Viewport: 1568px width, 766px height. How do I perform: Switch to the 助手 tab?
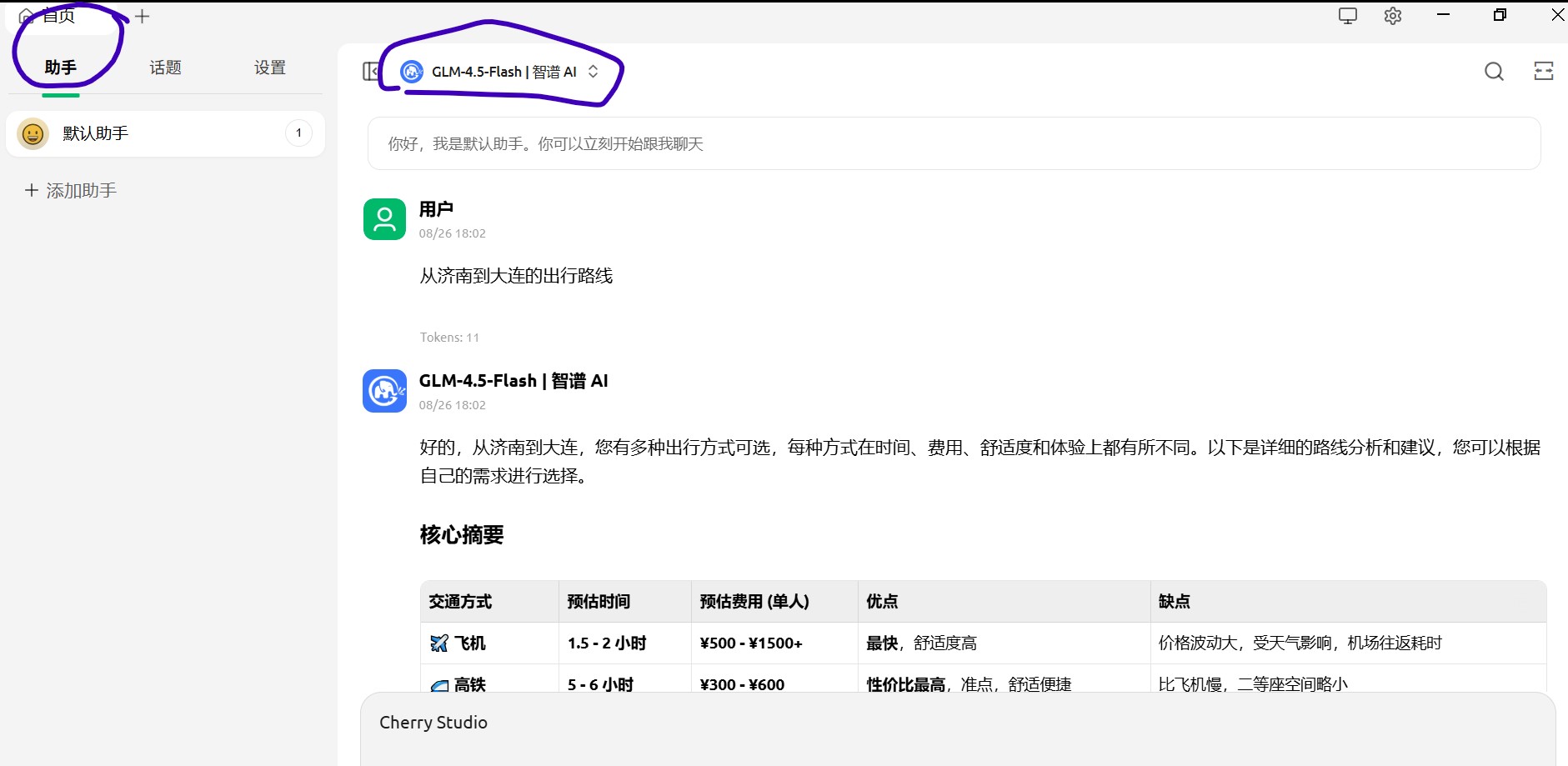[x=61, y=68]
